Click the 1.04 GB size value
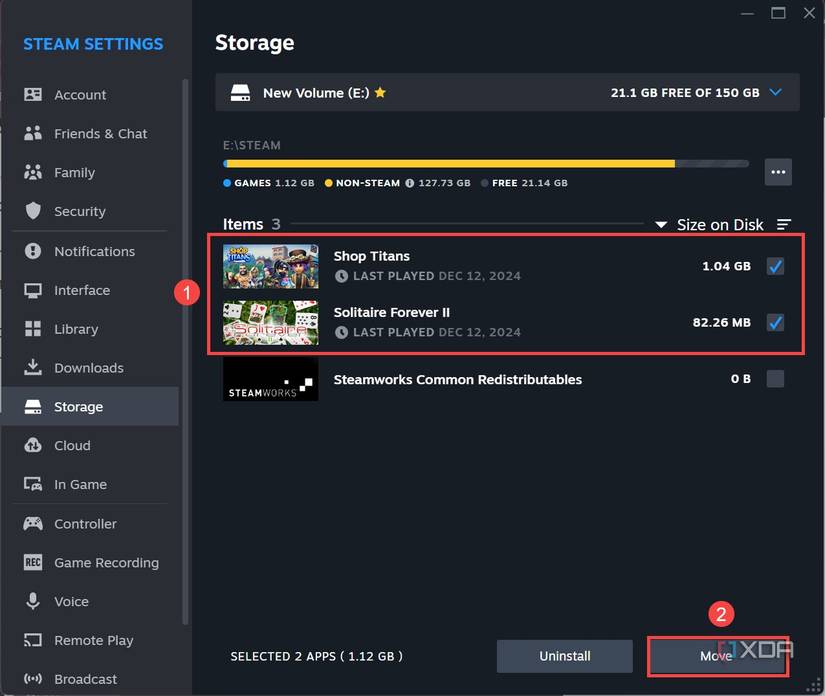Viewport: 825px width, 696px height. click(x=726, y=266)
